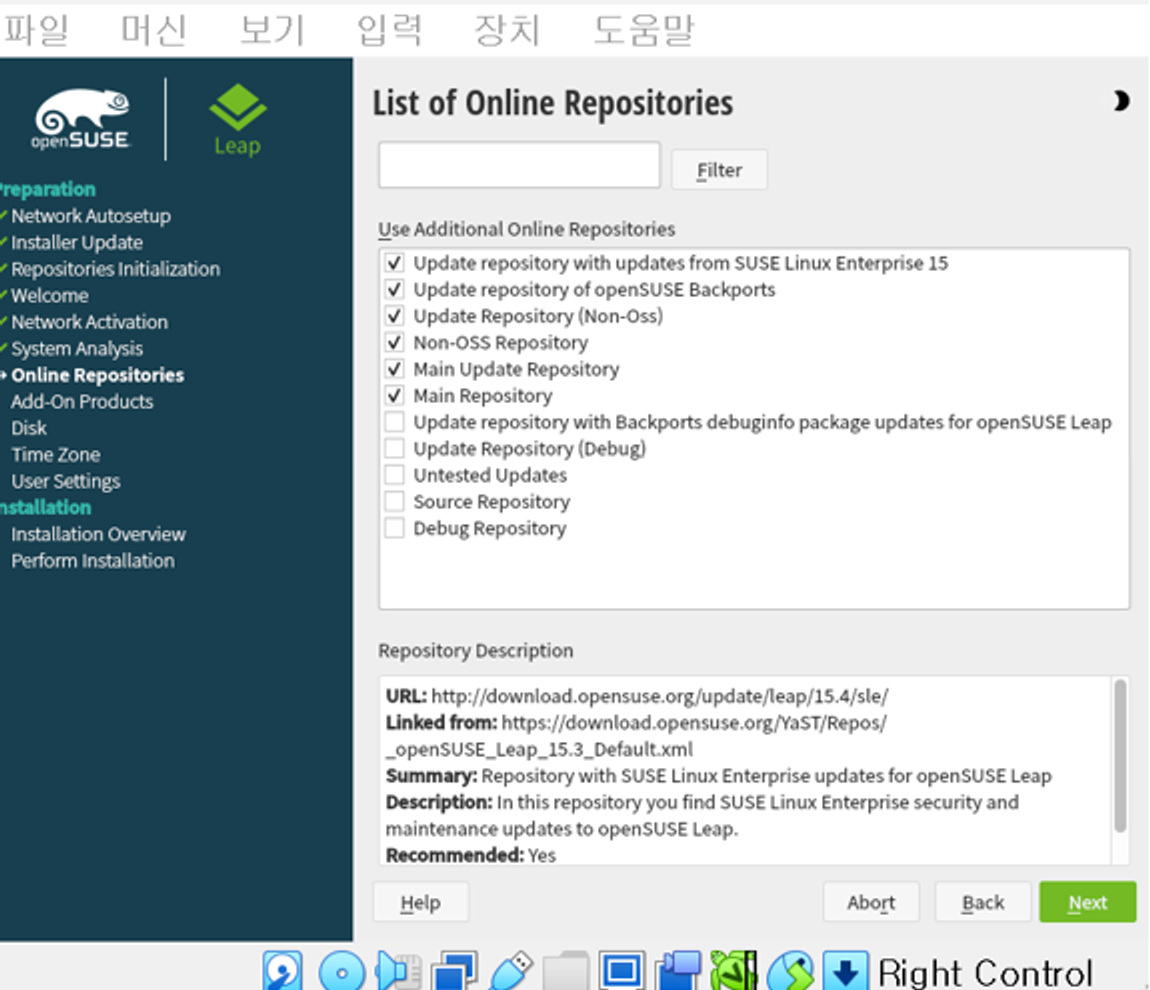This screenshot has width=1150, height=990.
Task: Click the green Leap logo
Action: [238, 120]
